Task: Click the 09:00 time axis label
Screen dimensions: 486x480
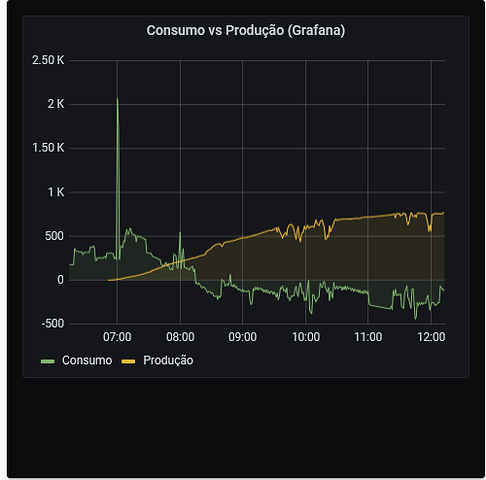Action: tap(243, 337)
